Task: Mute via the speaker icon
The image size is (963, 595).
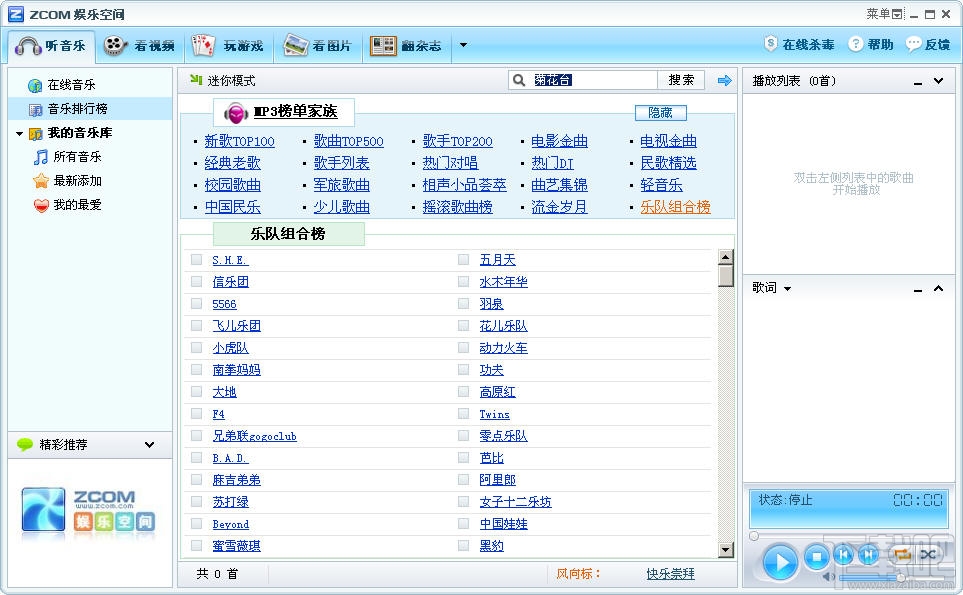Action: [829, 577]
